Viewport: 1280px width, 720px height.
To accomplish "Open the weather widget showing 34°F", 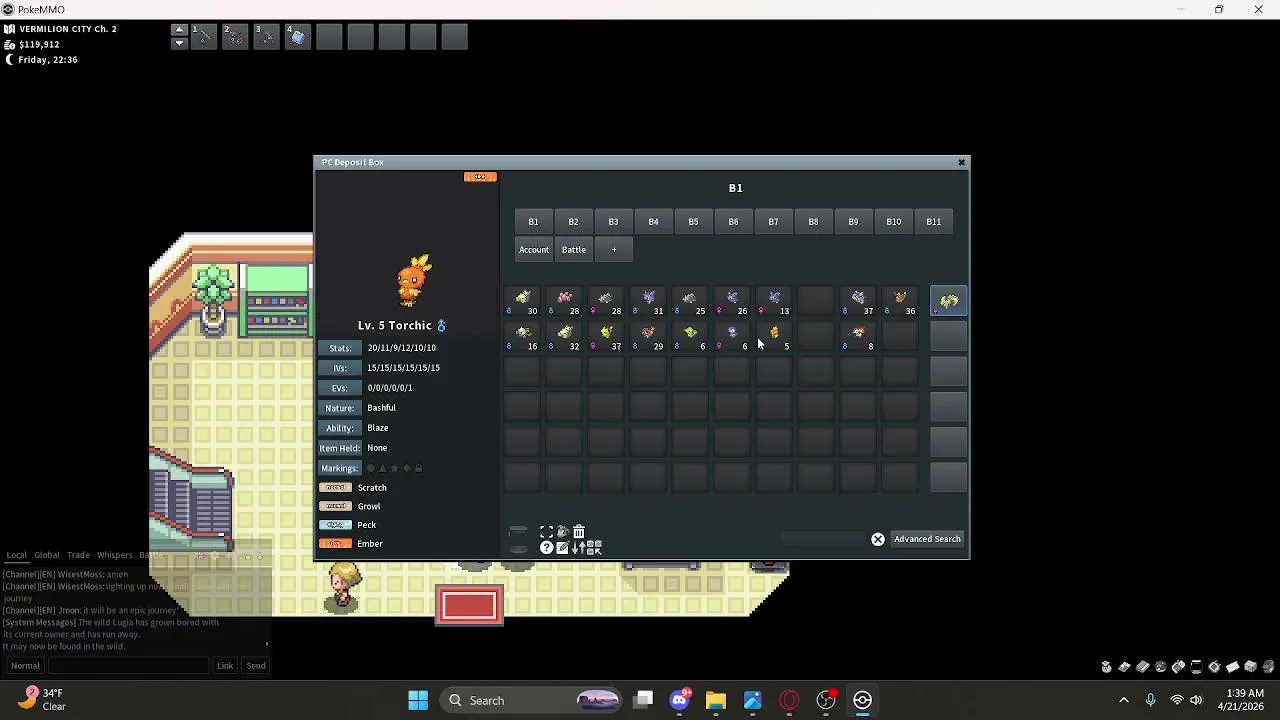I will click(42, 699).
